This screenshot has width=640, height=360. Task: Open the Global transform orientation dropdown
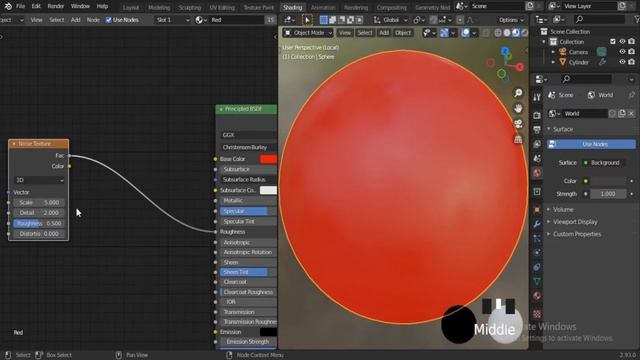pyautogui.click(x=391, y=20)
